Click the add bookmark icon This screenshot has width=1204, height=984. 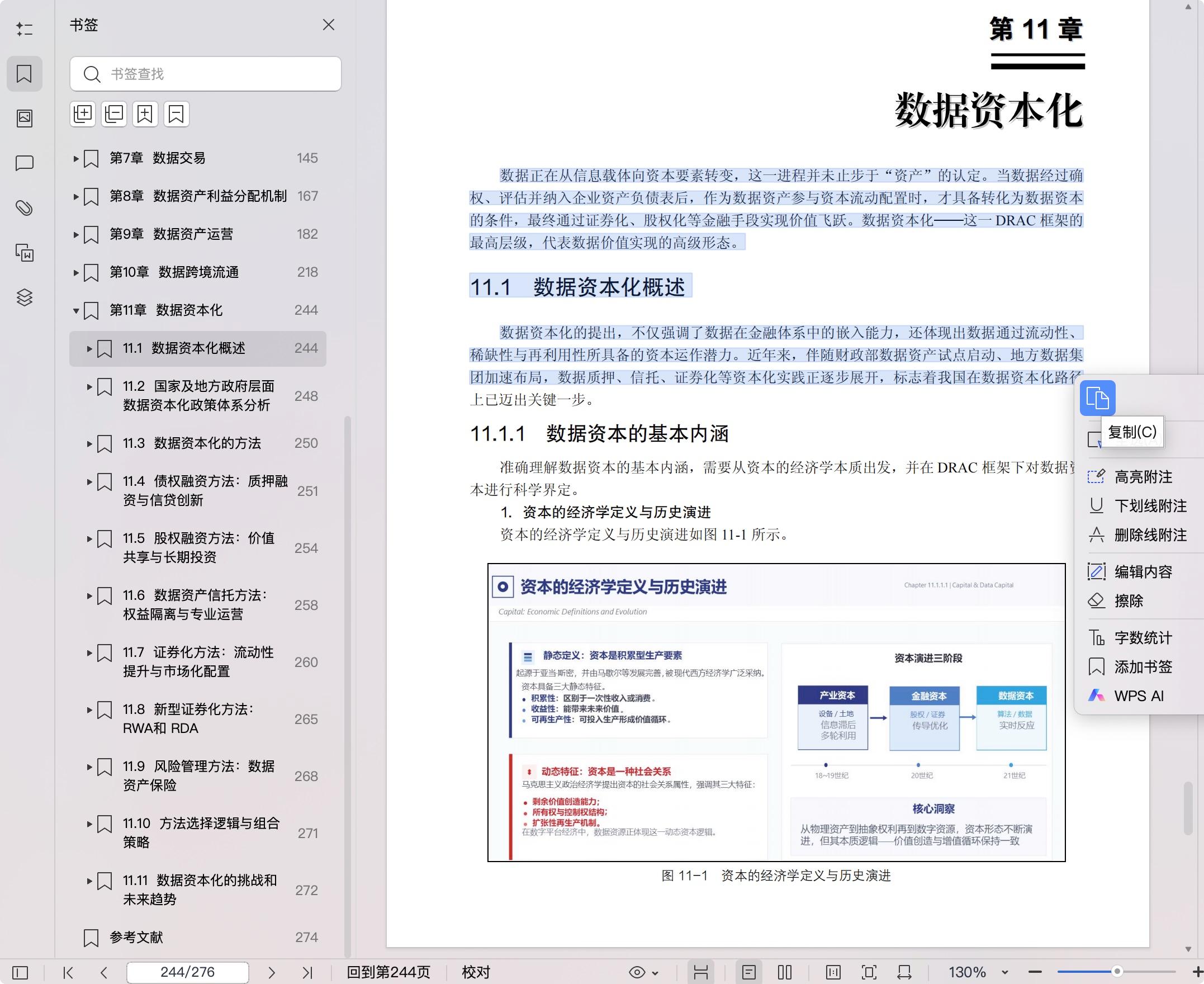[145, 114]
